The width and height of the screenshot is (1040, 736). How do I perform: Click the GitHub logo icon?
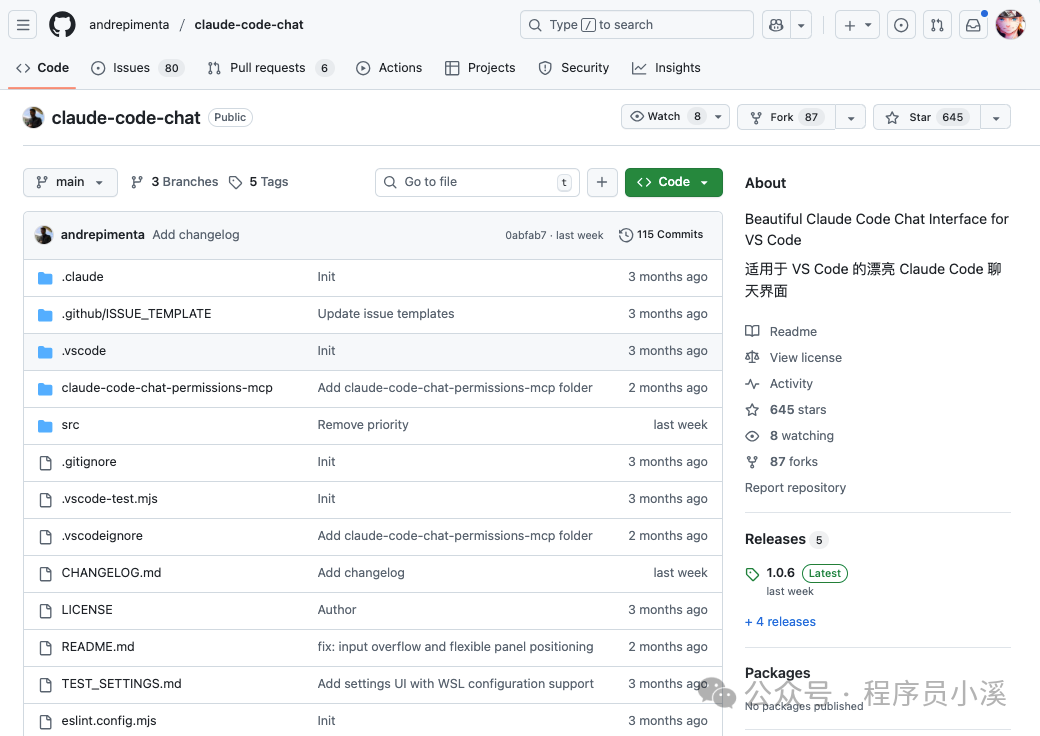[62, 25]
